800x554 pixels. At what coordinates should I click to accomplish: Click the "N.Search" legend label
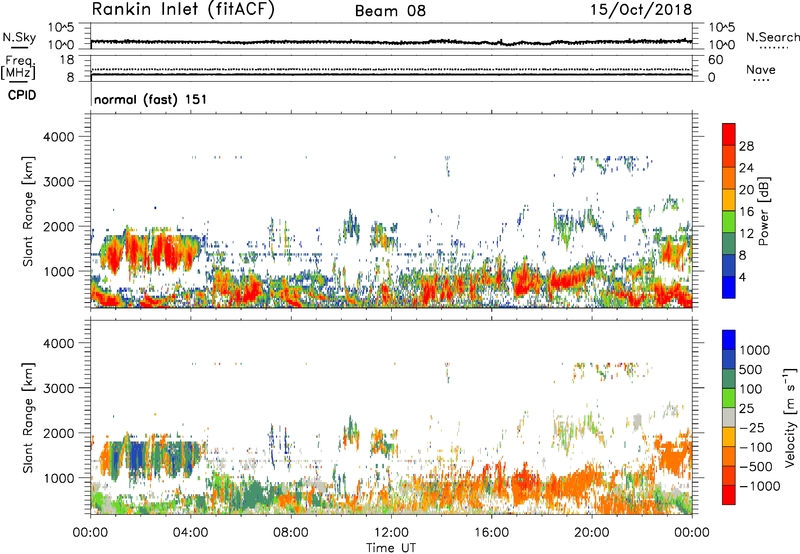[772, 37]
